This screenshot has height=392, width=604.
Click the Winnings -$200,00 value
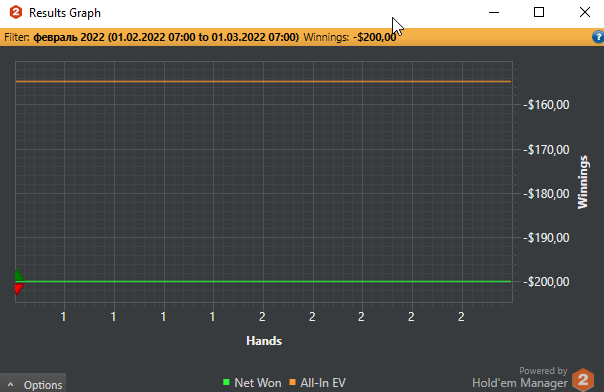(x=374, y=37)
